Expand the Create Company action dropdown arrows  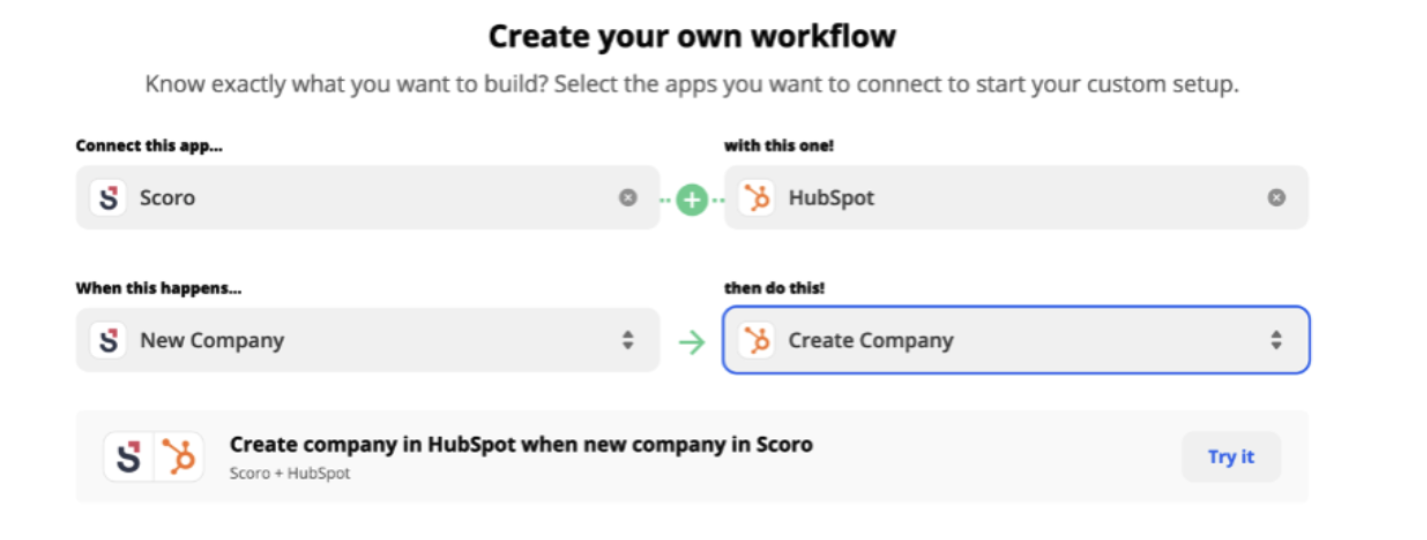pos(1276,340)
